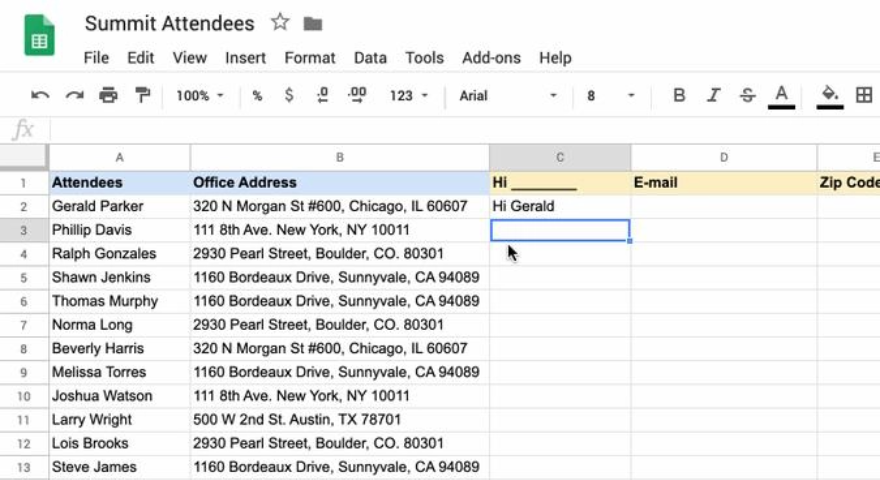
Task: Toggle strikethrough formatting
Action: 747,96
